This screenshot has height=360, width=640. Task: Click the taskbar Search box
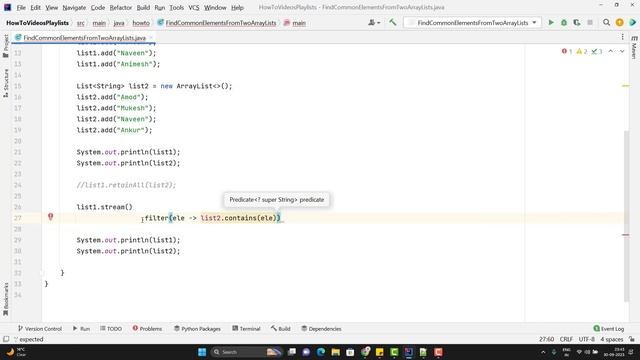tap(247, 352)
